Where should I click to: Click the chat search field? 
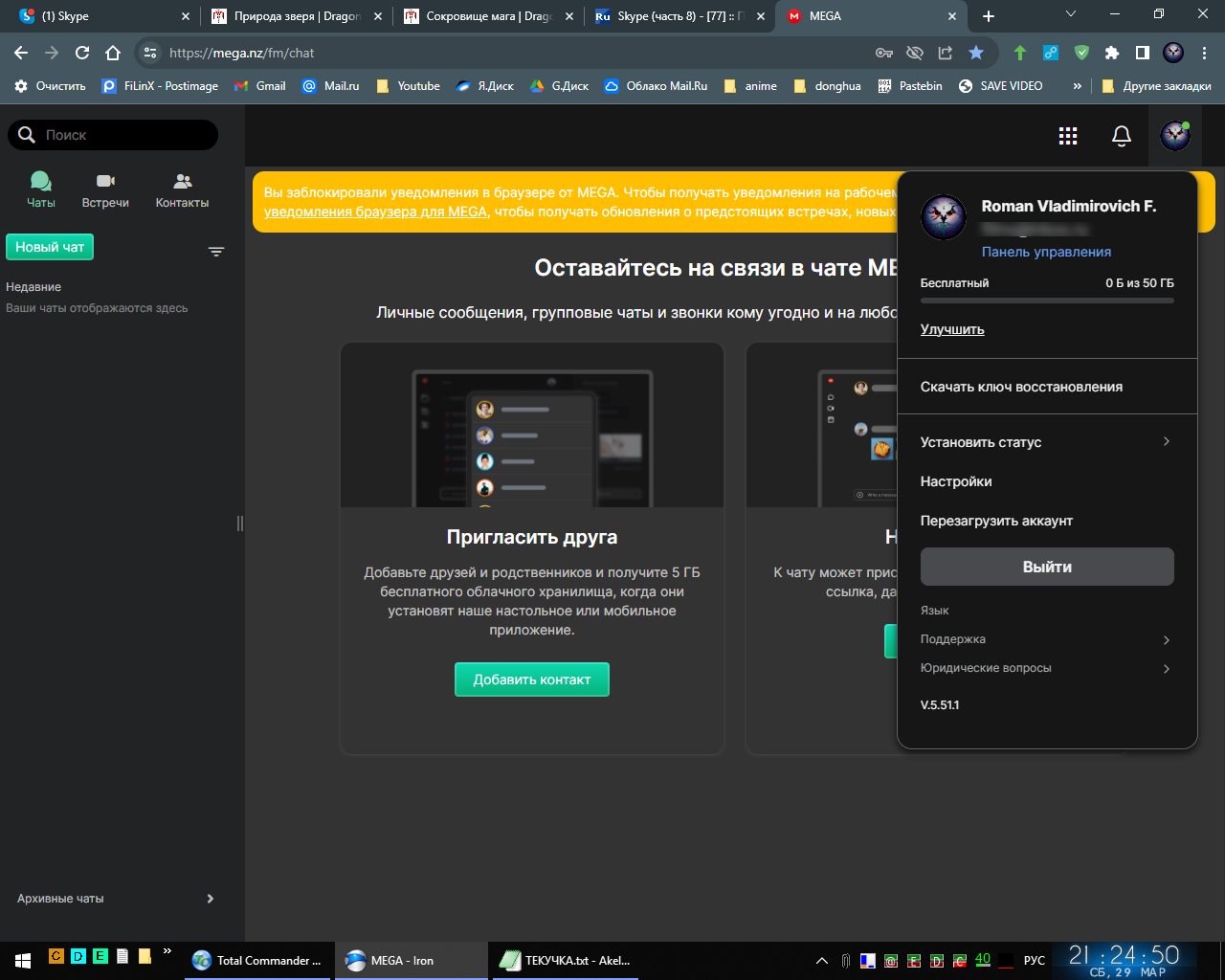(x=124, y=135)
